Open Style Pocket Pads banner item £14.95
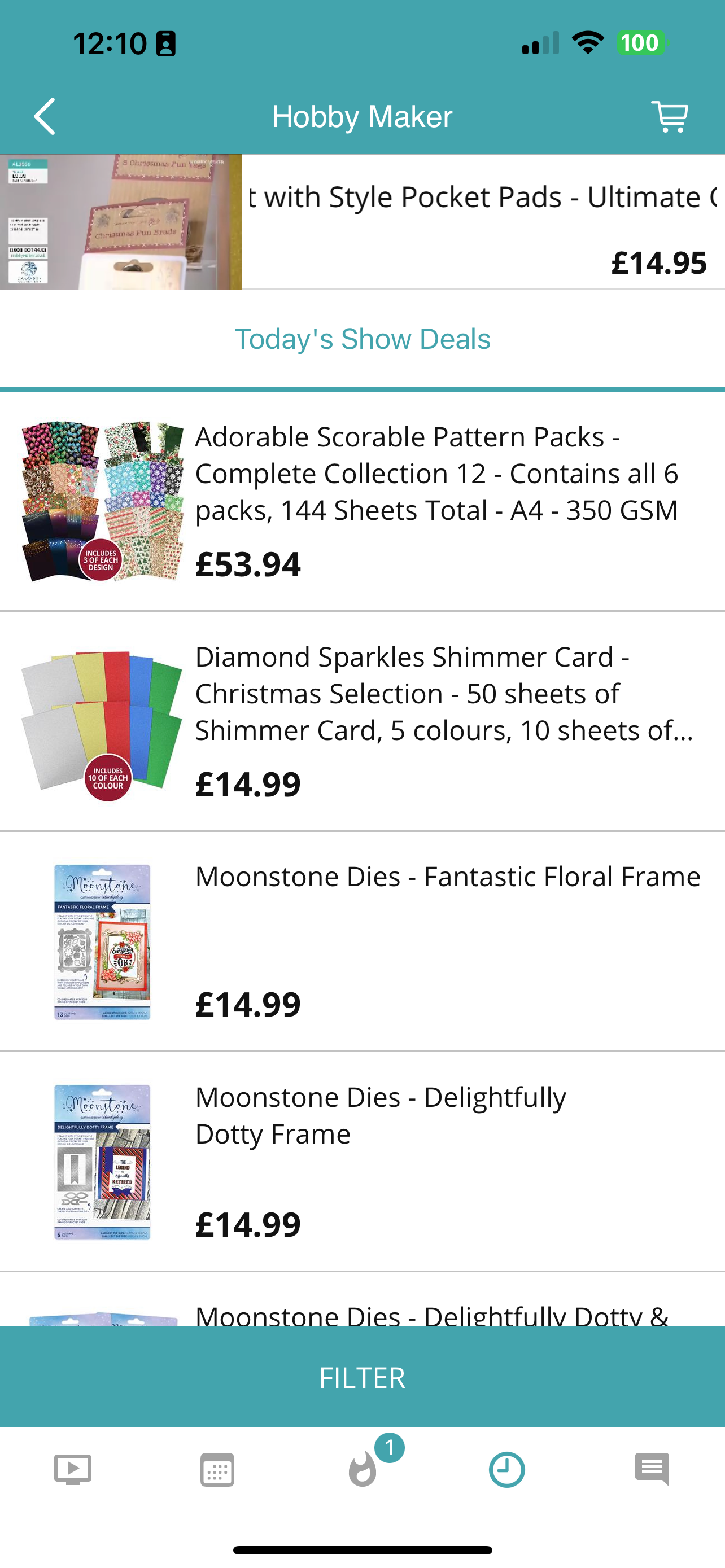Screen dimensions: 725x1568 tap(483, 222)
